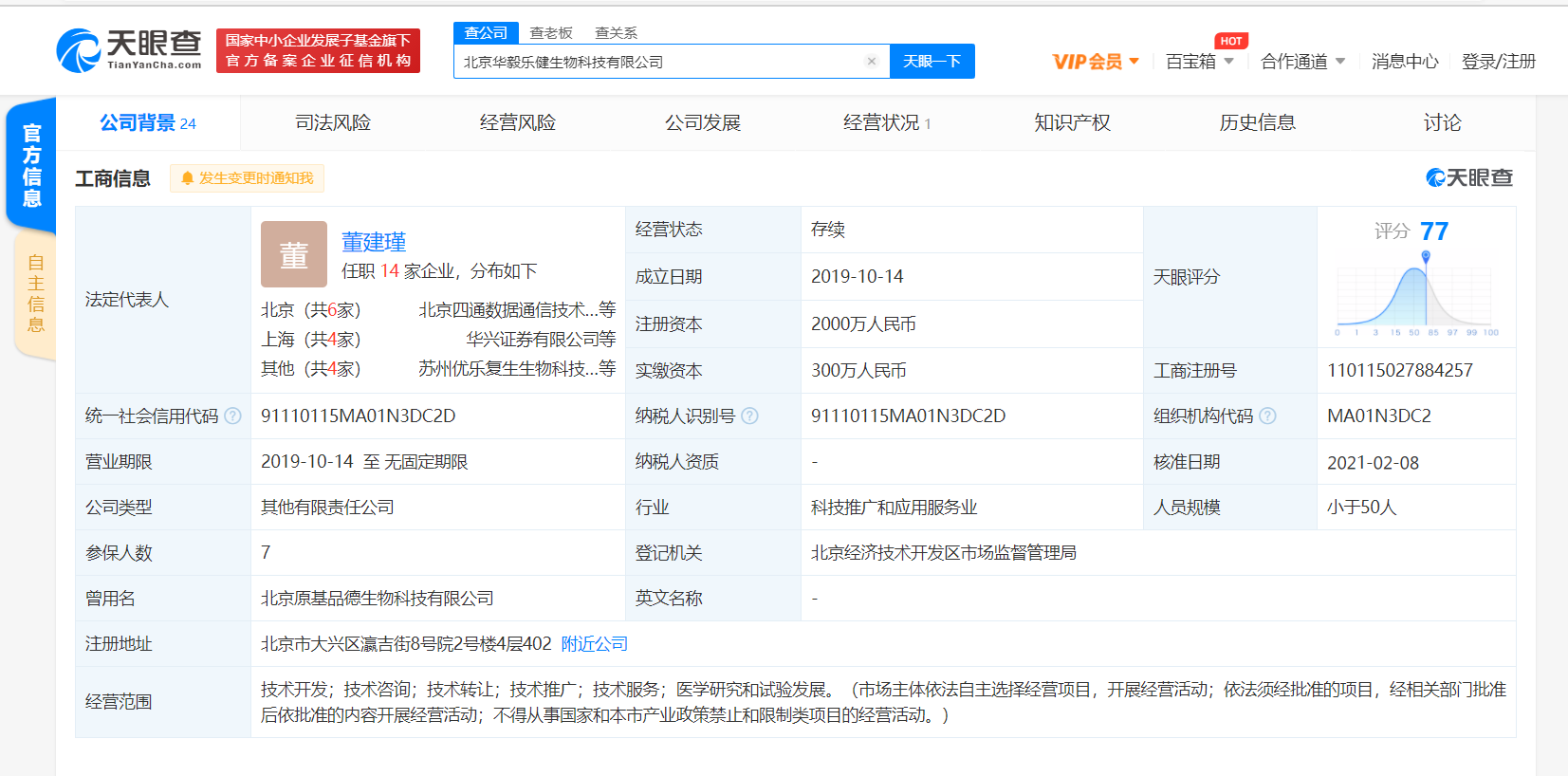The height and width of the screenshot is (776, 1568).
Task: Click former name 北京原基品德生物科技有限公司
Action: tap(378, 599)
